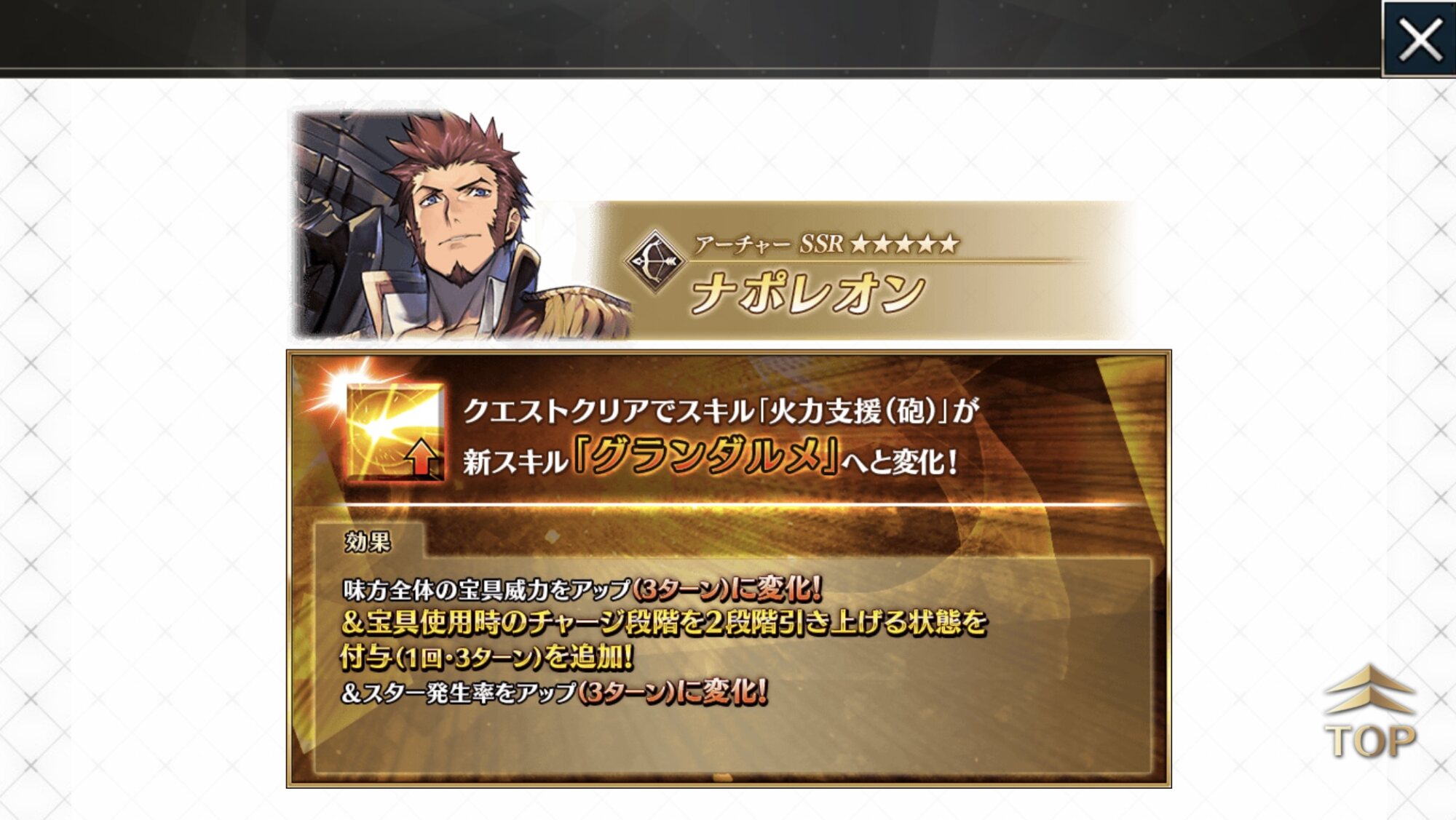Click the 付与(1回・3ターン)を追加! line
The image size is (1456, 820).
[x=486, y=657]
